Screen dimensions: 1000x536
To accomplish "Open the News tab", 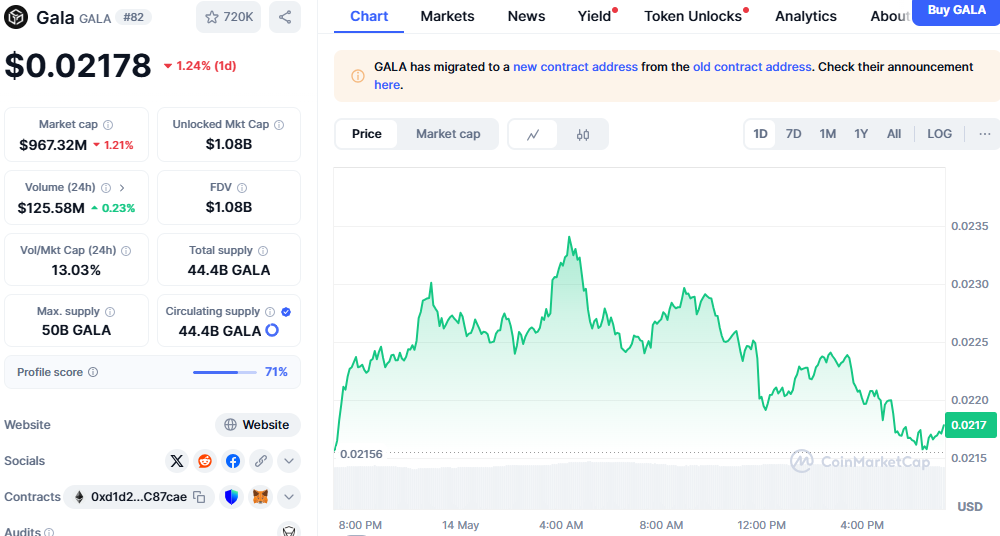I will click(526, 17).
